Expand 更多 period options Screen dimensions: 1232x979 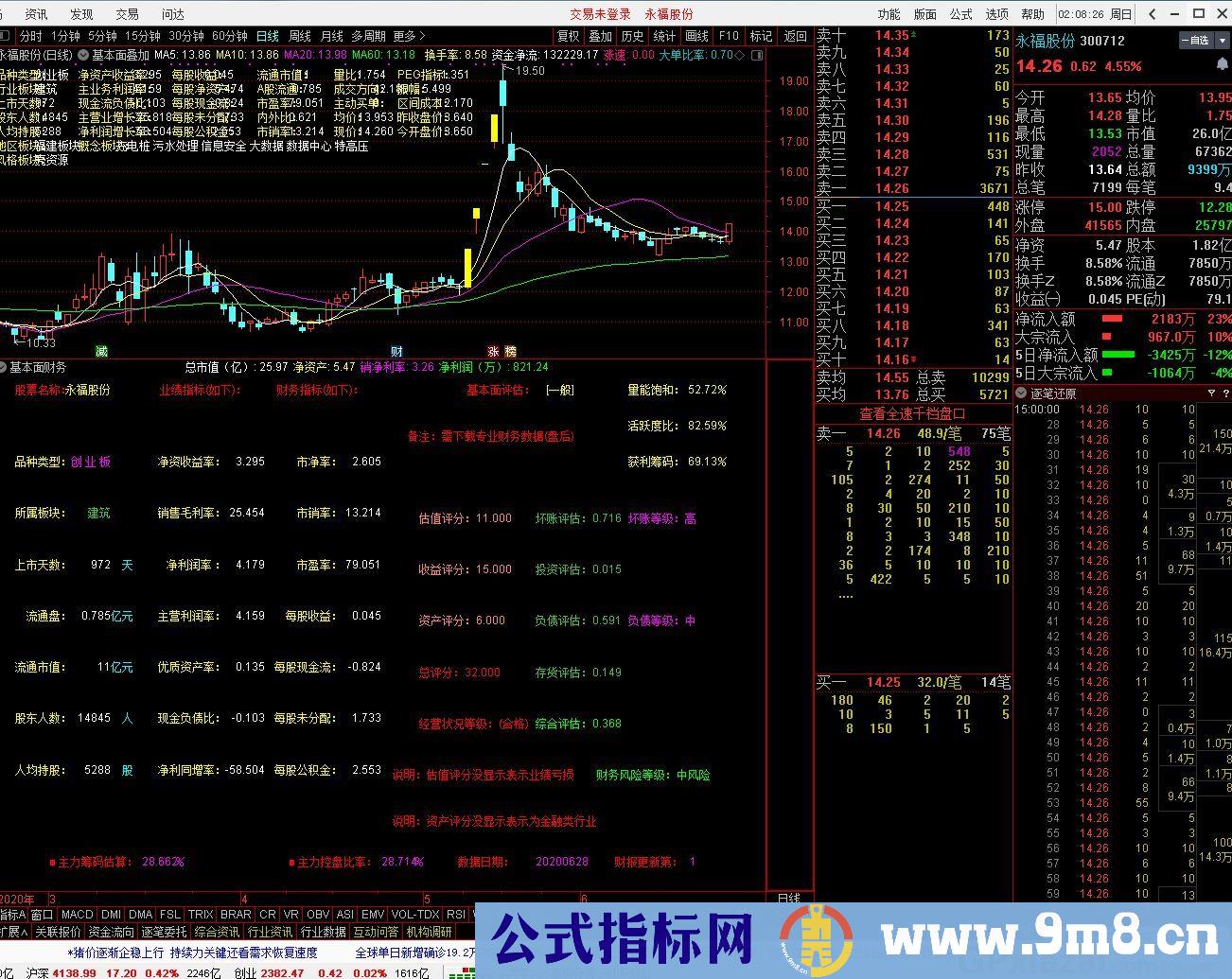click(x=409, y=36)
